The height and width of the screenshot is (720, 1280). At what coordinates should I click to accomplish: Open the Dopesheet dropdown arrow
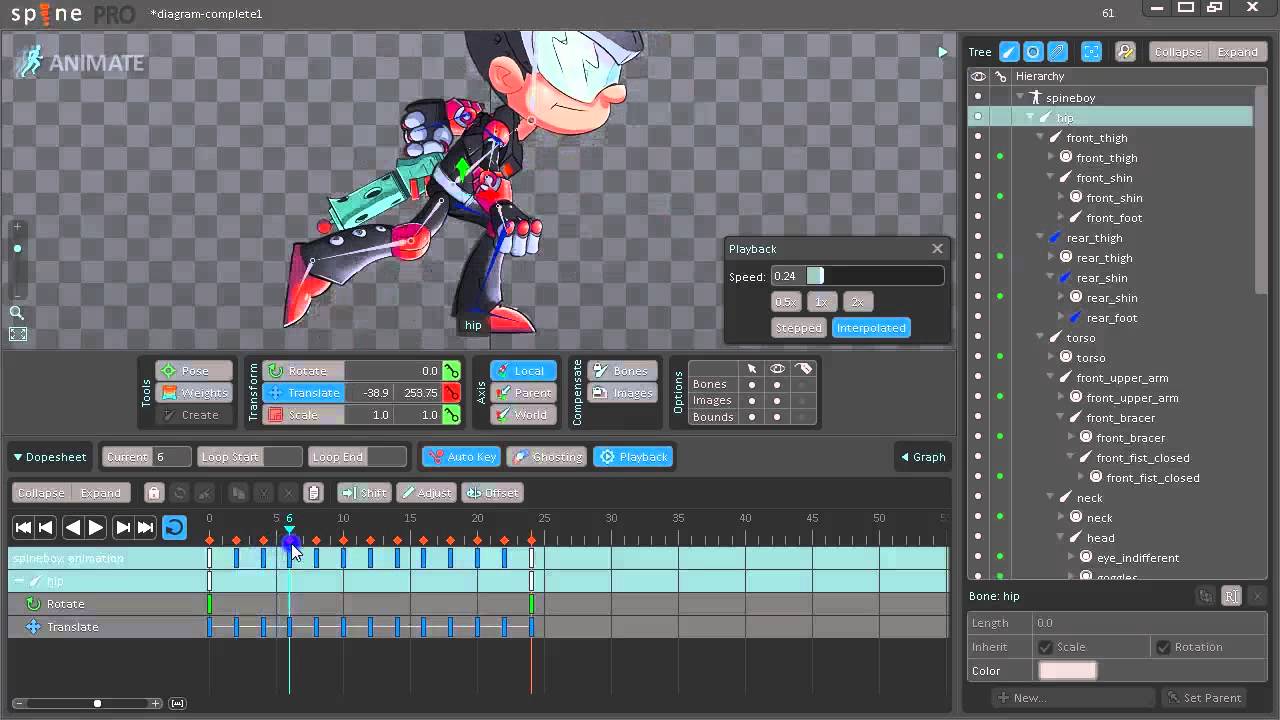pyautogui.click(x=18, y=457)
